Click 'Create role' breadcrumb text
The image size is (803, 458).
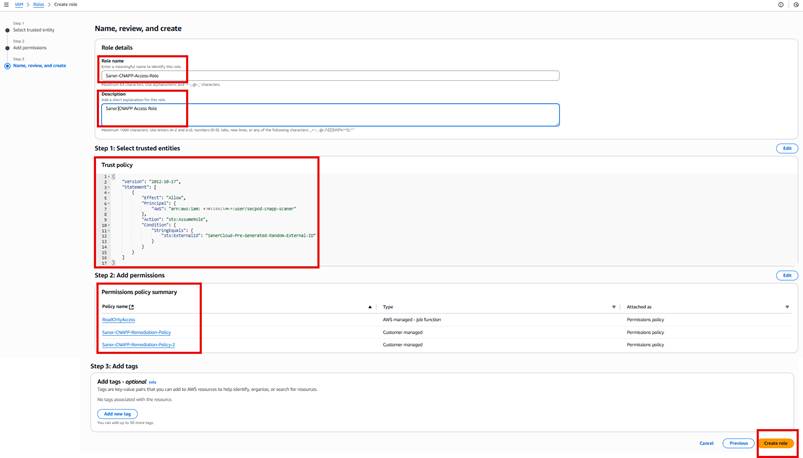click(66, 5)
